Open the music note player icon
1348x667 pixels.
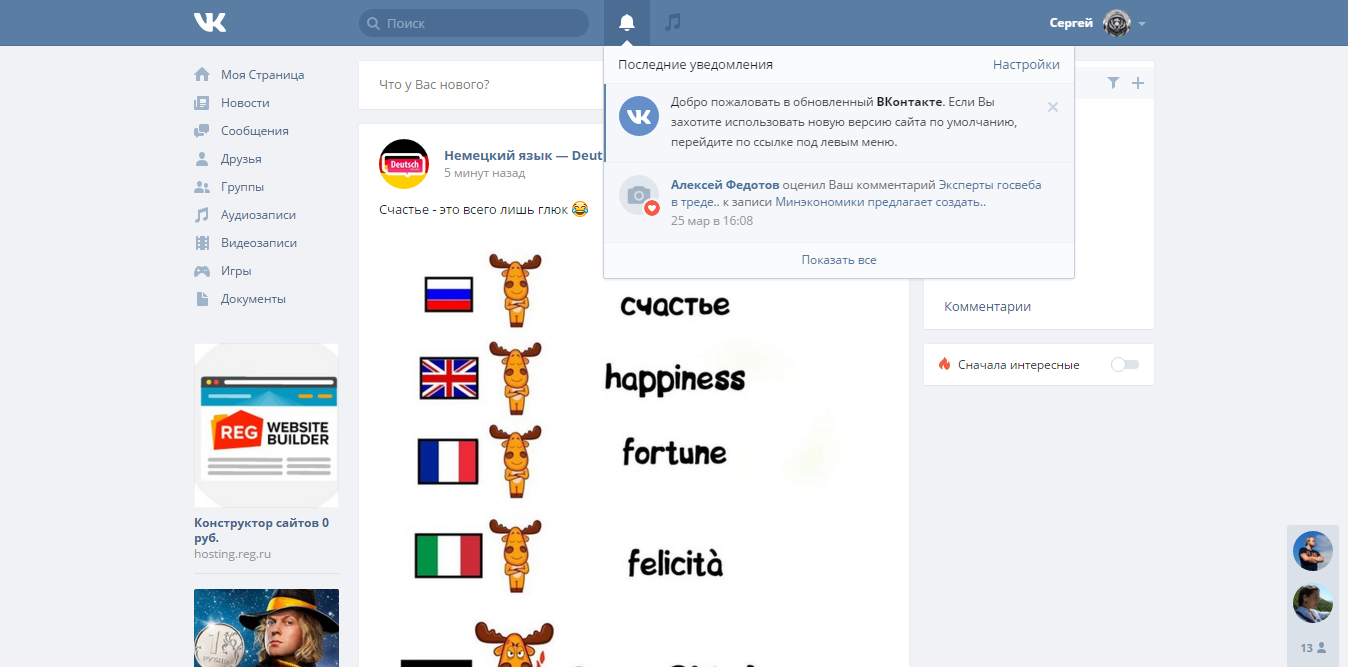coord(673,22)
